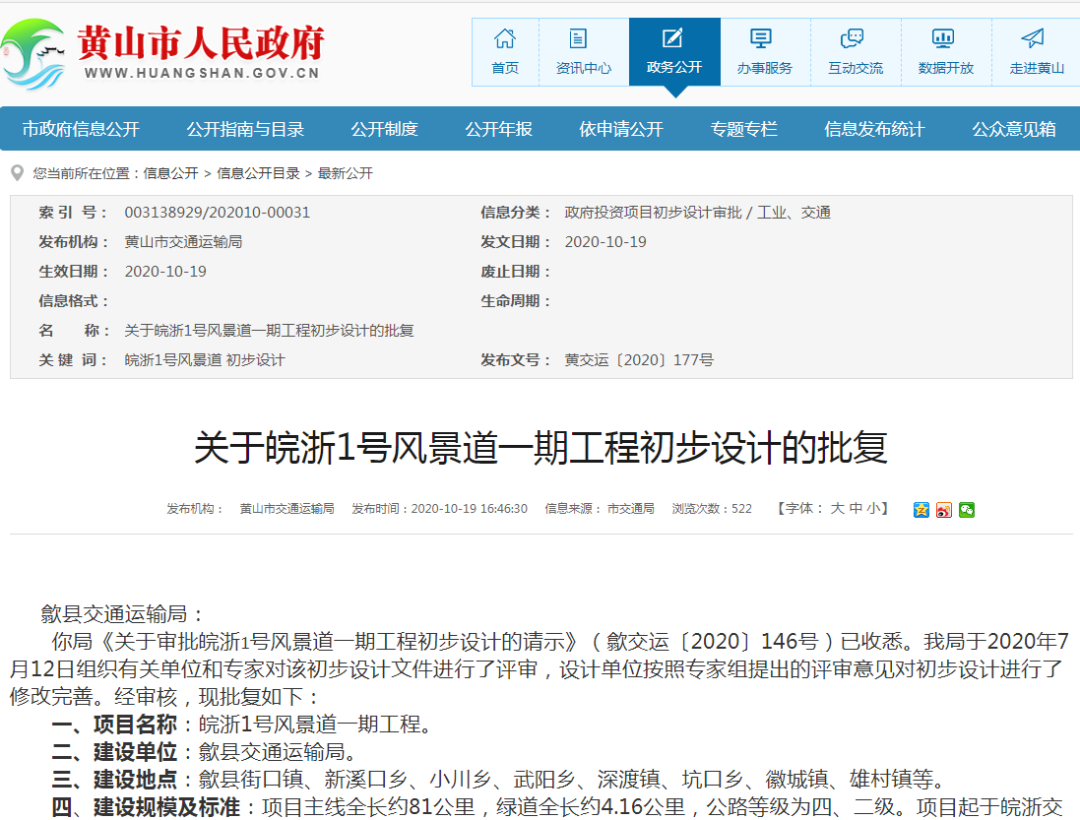Image resolution: width=1080 pixels, height=820 pixels.
Task: Share the article to Sina Weibo
Action: coord(944,510)
